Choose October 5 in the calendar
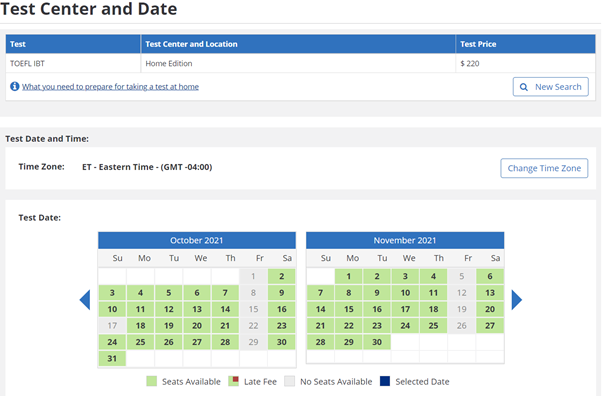Screen dimensions: 602x396 click(x=169, y=293)
